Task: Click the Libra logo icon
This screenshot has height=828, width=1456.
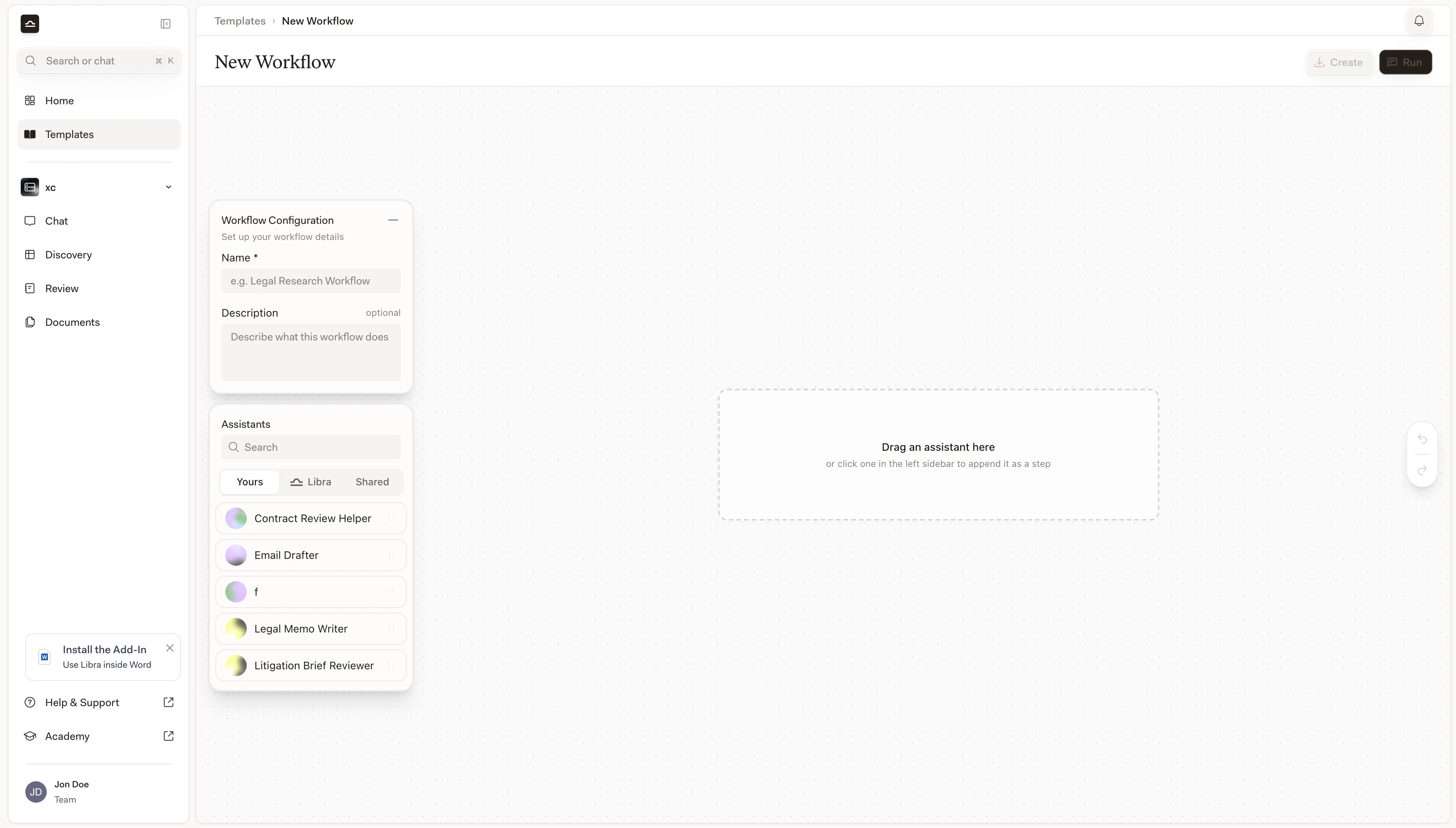Action: click(x=30, y=24)
